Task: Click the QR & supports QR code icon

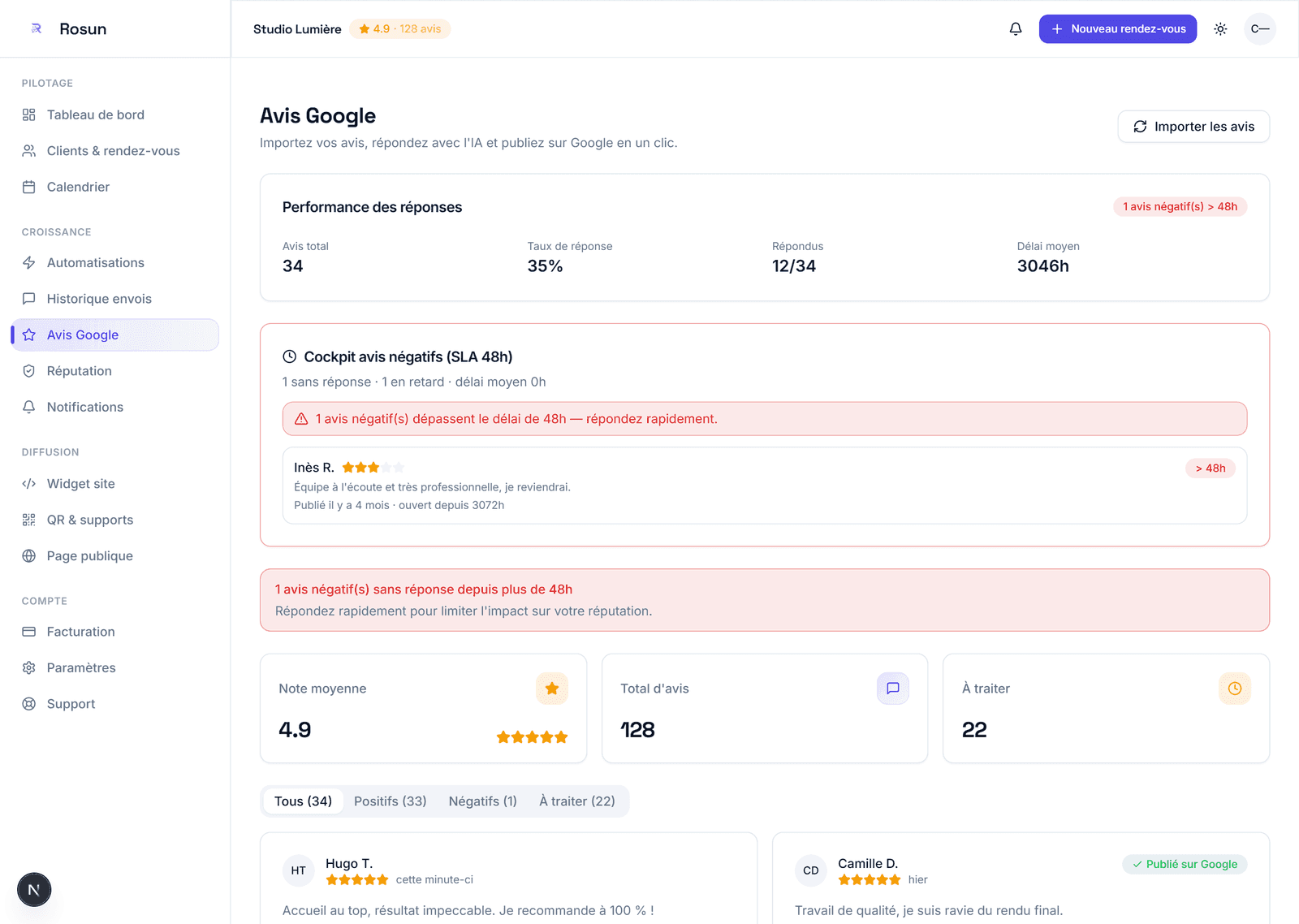Action: (x=29, y=520)
